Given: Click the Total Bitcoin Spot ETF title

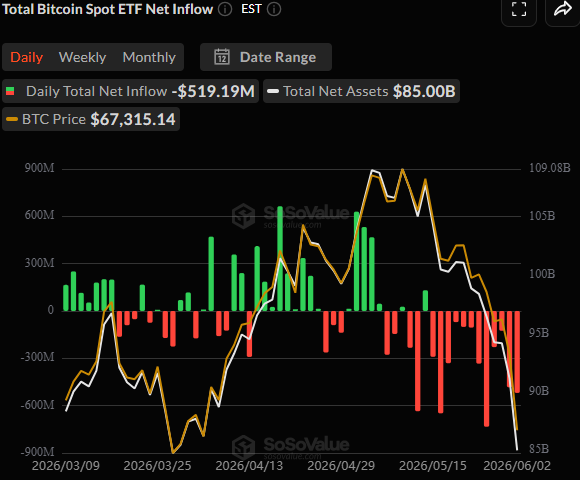Looking at the screenshot, I should point(108,9).
